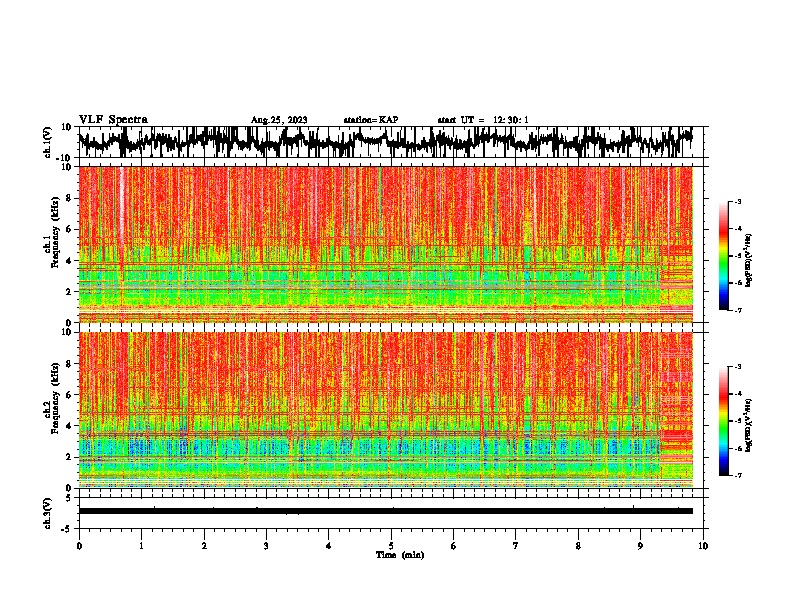This screenshot has height=612, width=792.
Task: Click the ch.2 spectrogram plot
Action: point(386,410)
